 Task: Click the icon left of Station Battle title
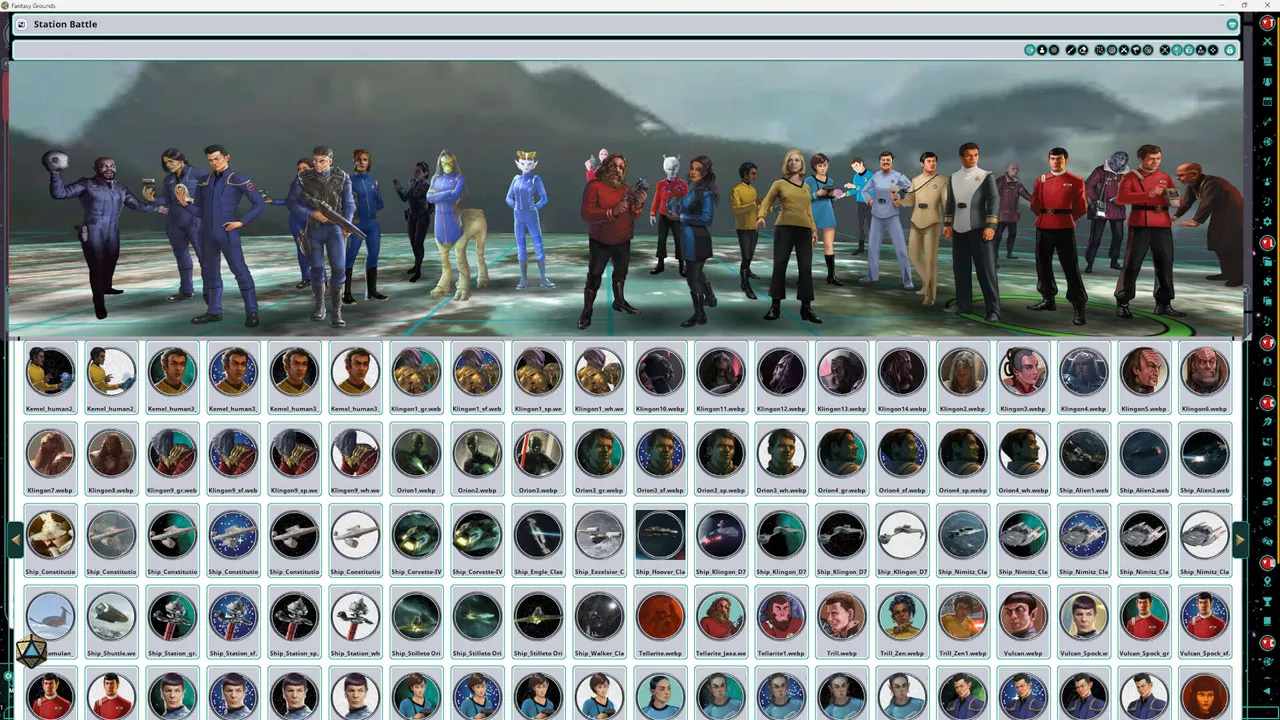tap(21, 24)
